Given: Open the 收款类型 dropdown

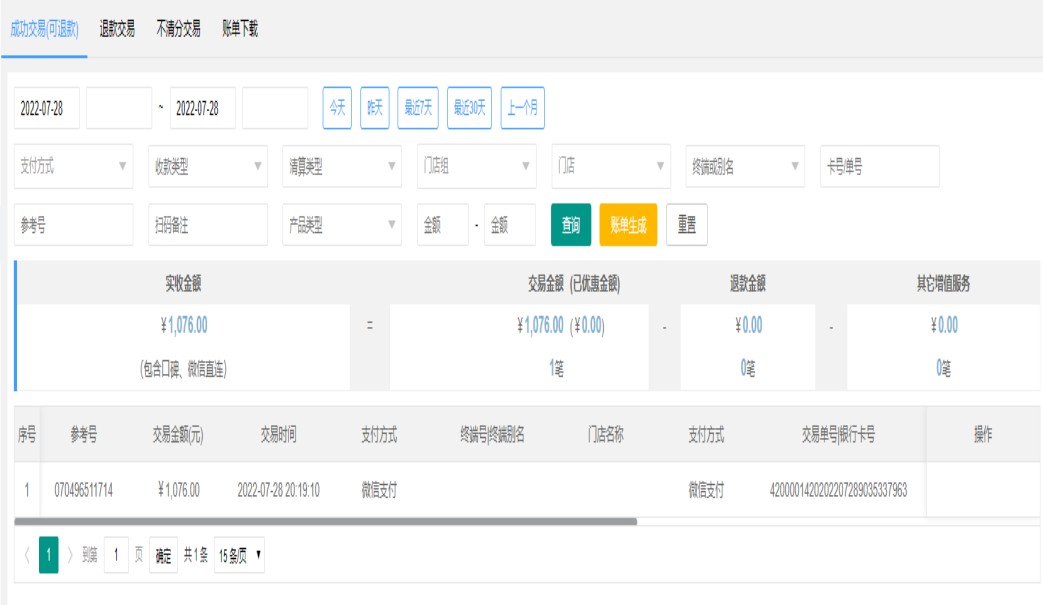Looking at the screenshot, I should tap(208, 167).
